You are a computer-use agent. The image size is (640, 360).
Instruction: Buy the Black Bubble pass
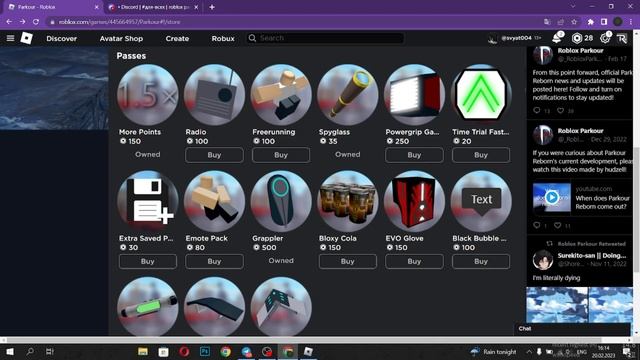click(x=481, y=261)
